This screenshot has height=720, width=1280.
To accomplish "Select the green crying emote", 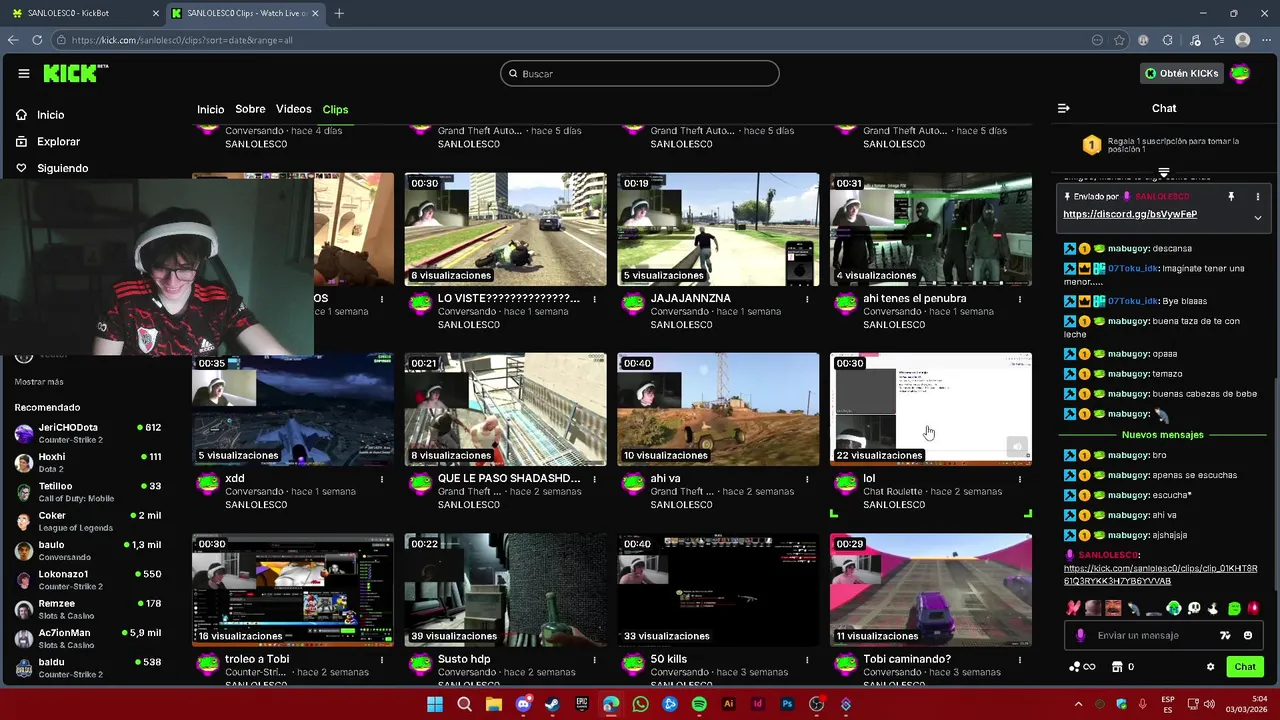I will click(x=1174, y=608).
